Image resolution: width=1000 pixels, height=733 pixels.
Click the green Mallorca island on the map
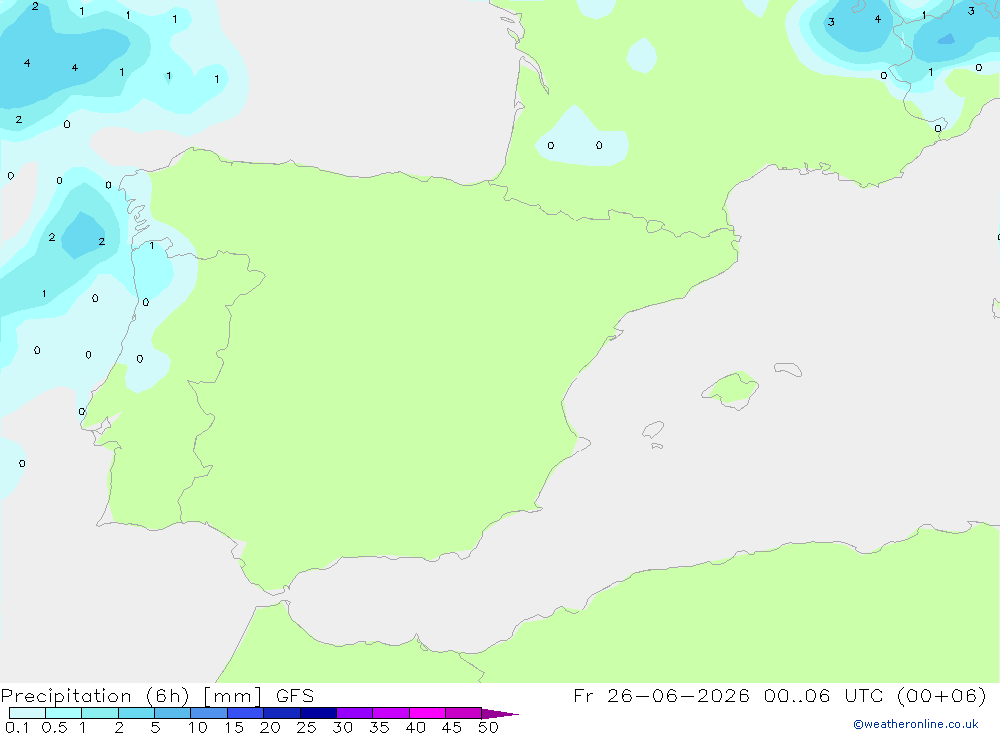coord(731,389)
